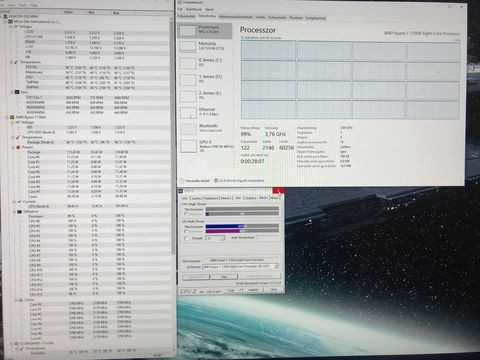
Task: Enable the single thread Reference checkbox
Action: [186, 214]
